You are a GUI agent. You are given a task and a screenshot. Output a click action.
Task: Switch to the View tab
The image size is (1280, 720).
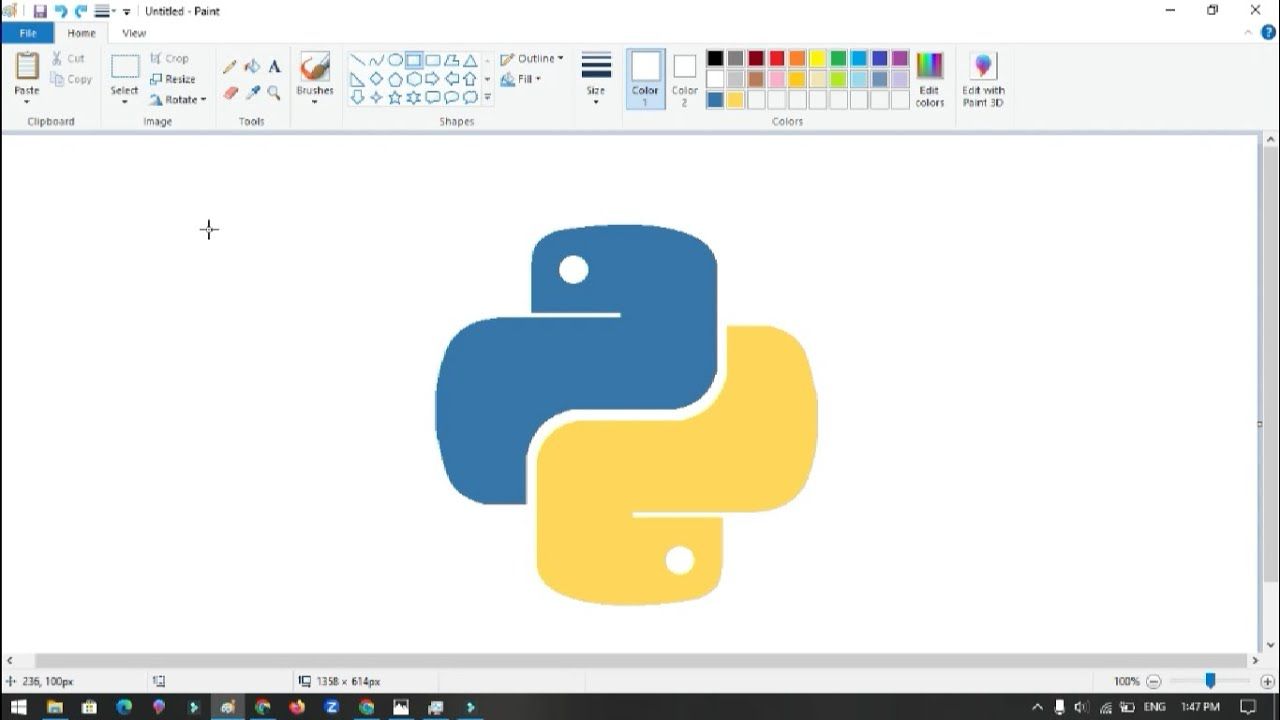[134, 32]
